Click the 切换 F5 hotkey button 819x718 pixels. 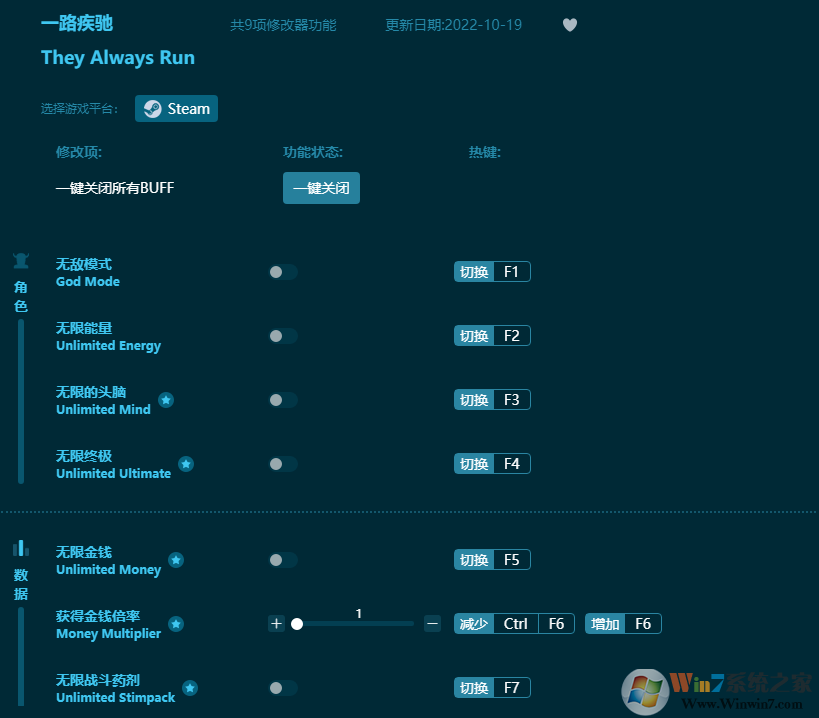[x=492, y=560]
